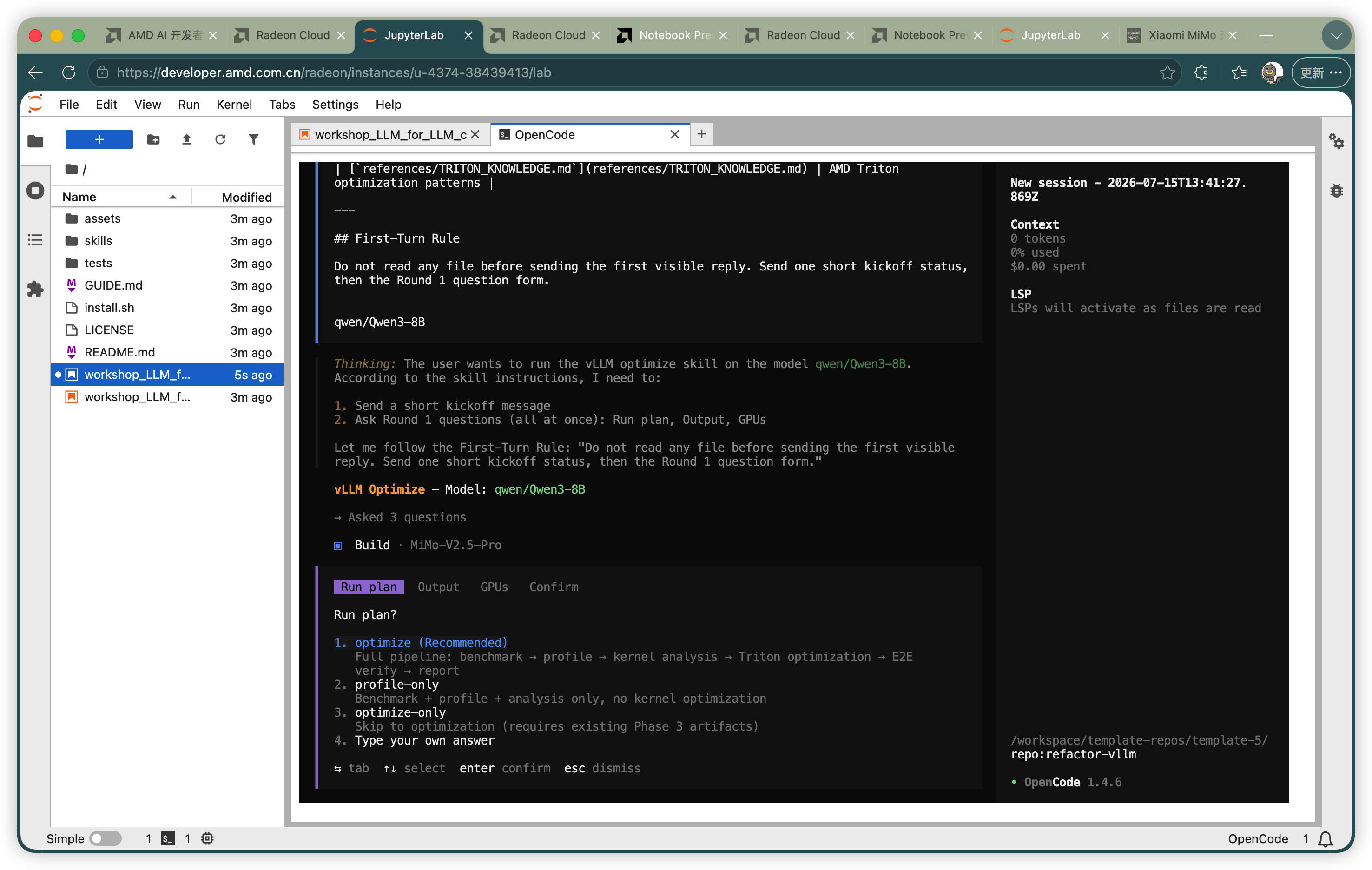Viewport: 1372px width, 870px height.
Task: Open the Tabs menu
Action: (x=282, y=104)
